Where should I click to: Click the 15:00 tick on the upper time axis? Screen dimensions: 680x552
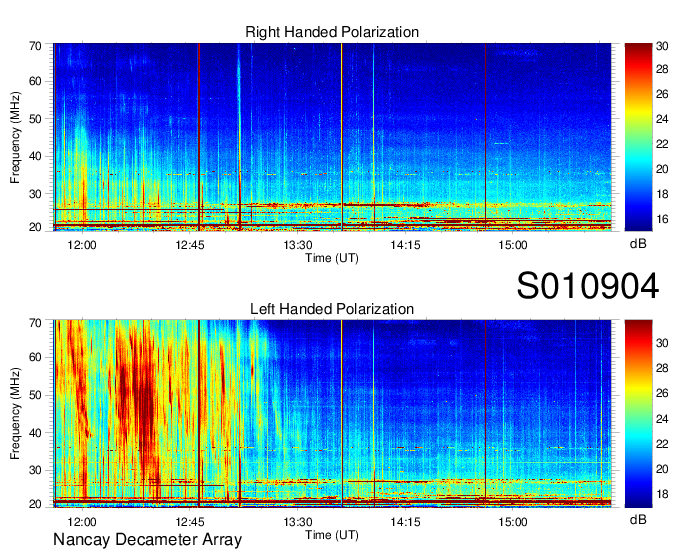513,245
